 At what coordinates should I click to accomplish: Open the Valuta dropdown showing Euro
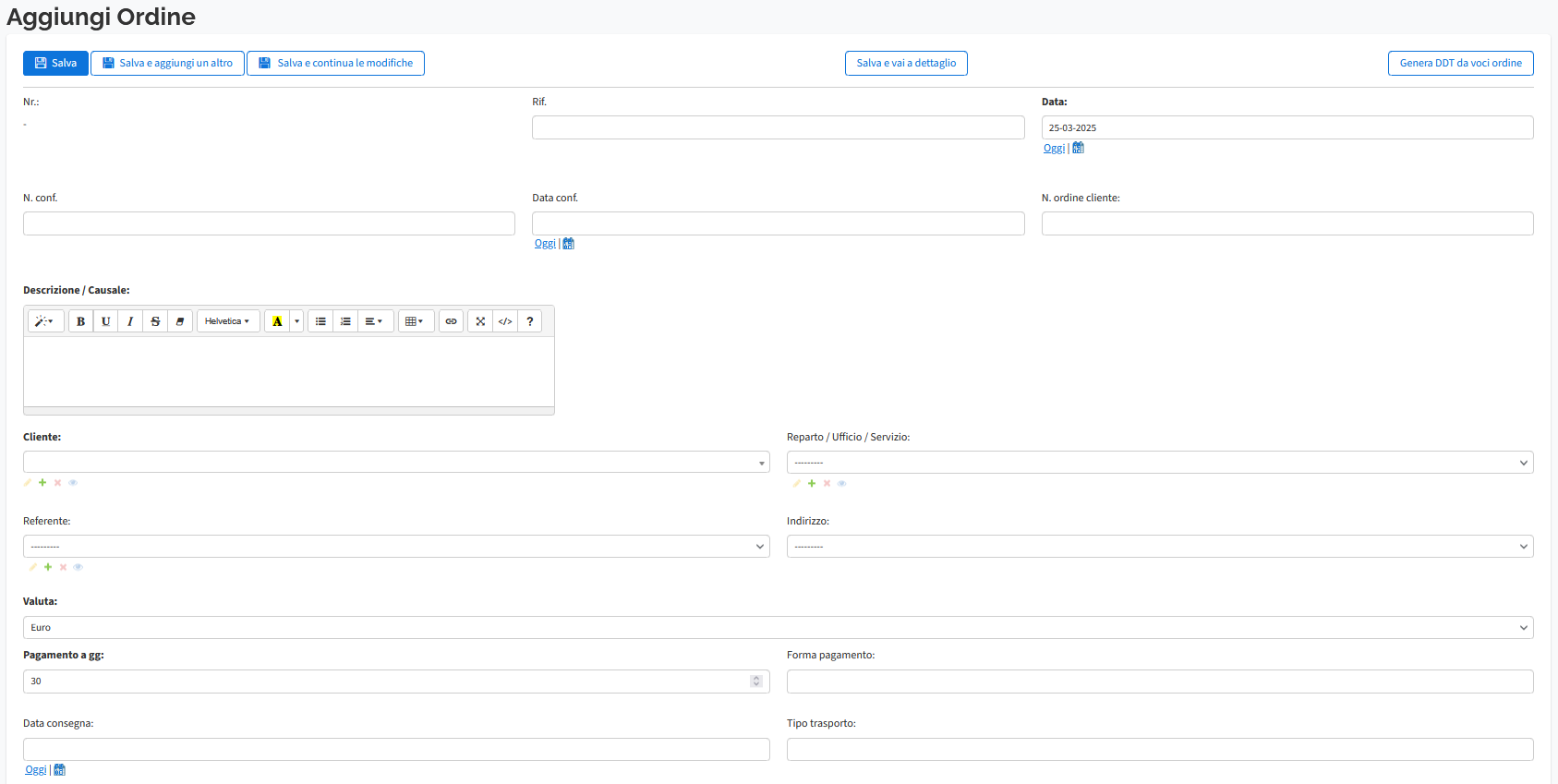[x=779, y=628]
